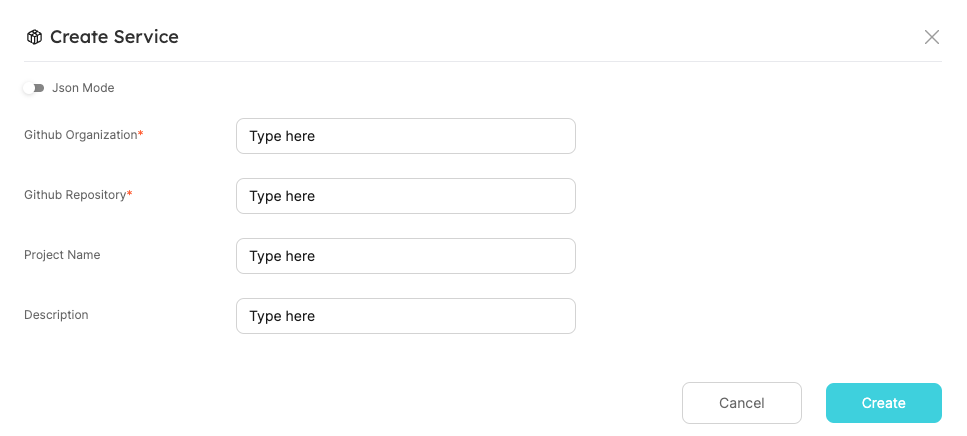Click the Github Organization label
The height and width of the screenshot is (436, 967).
tap(80, 135)
